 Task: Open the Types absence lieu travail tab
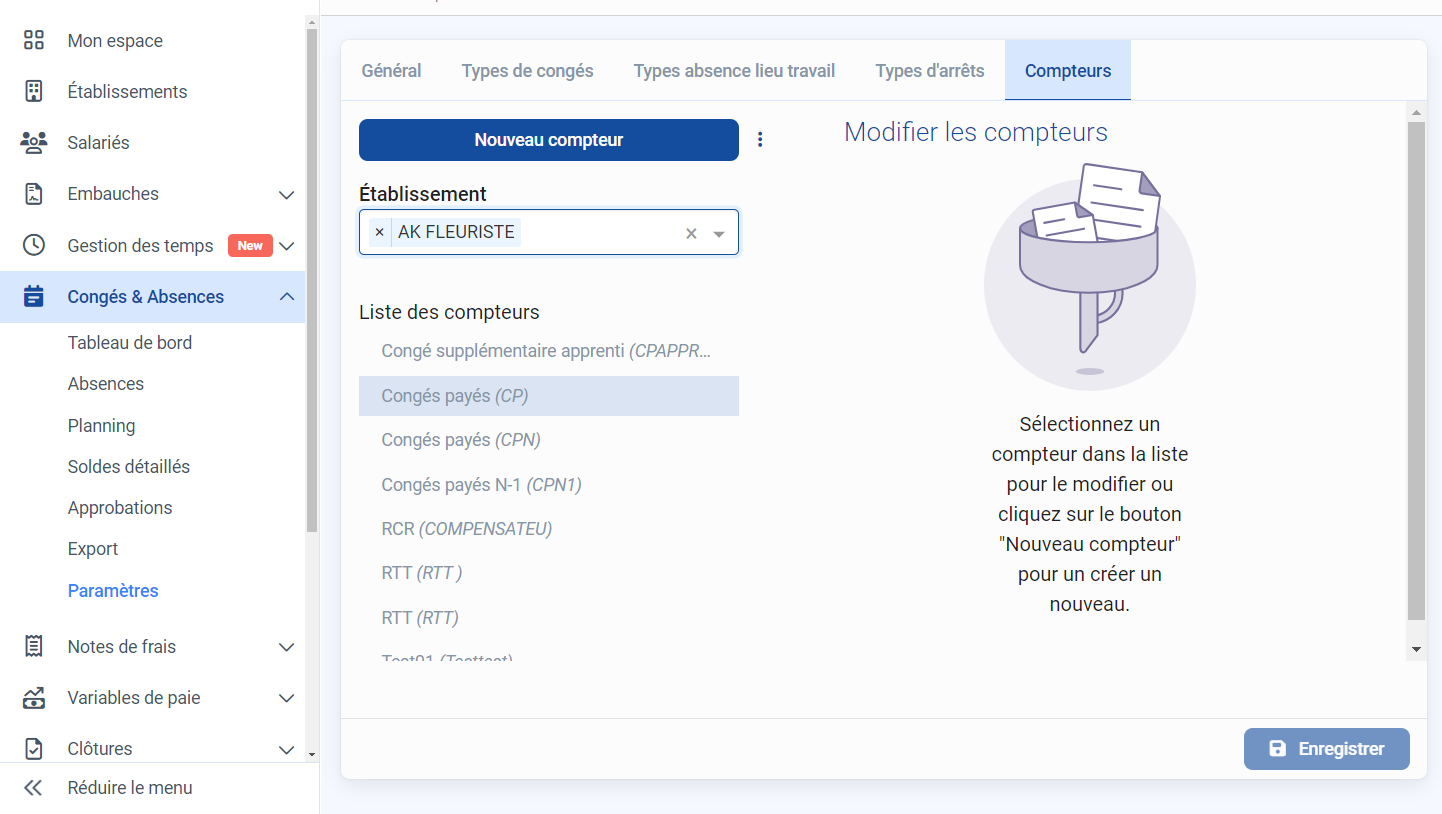tap(734, 71)
